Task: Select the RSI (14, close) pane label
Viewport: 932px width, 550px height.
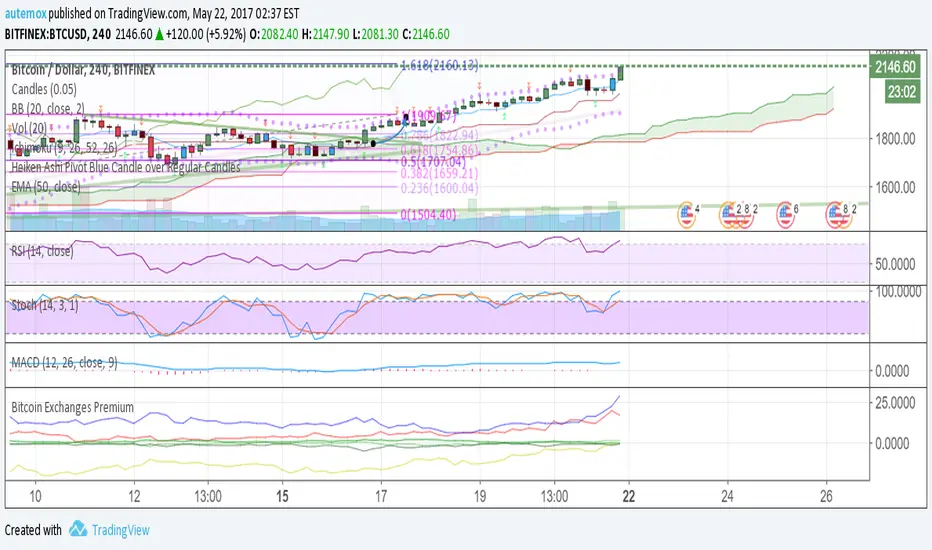Action: pyautogui.click(x=42, y=251)
